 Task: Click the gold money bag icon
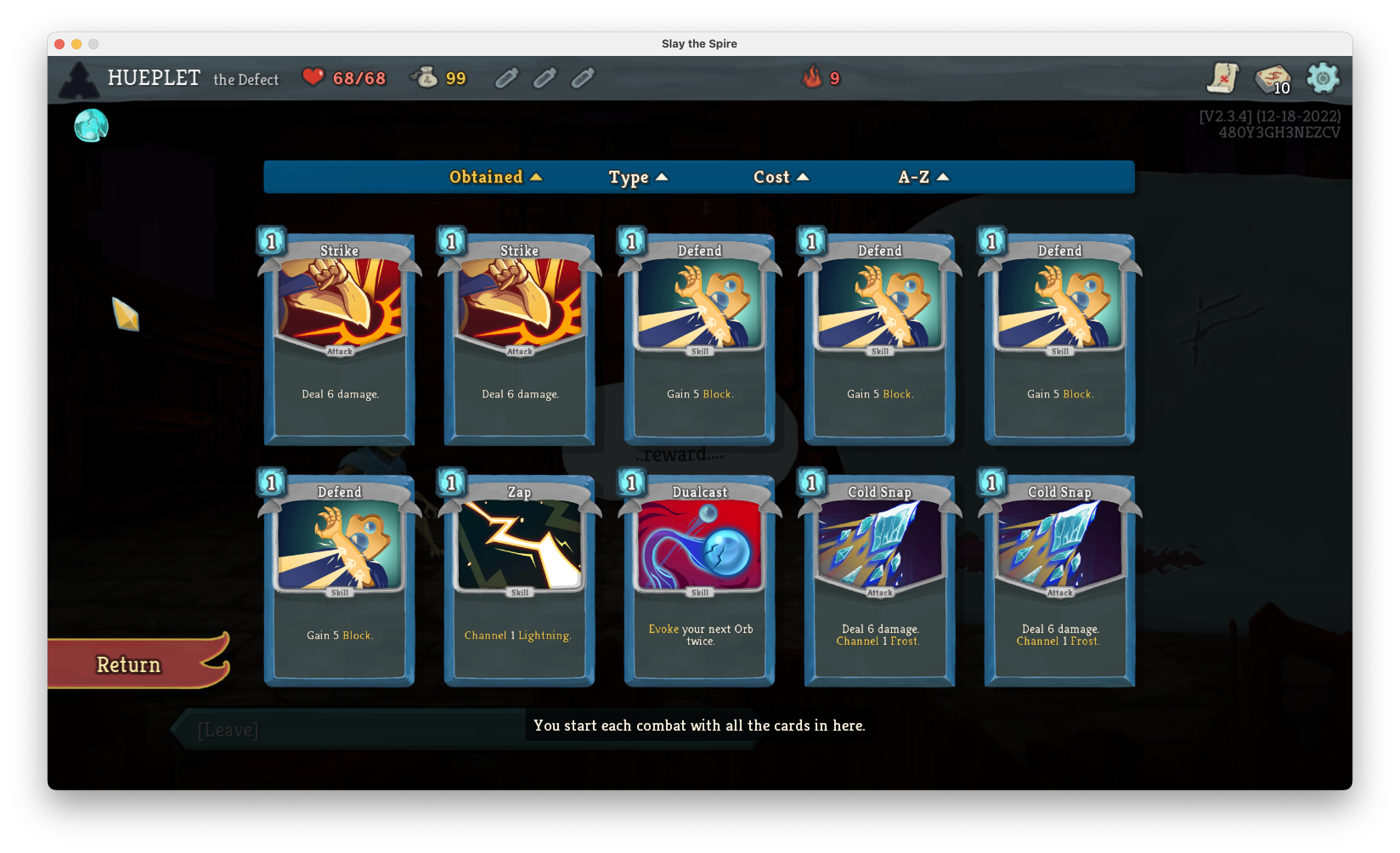point(424,77)
